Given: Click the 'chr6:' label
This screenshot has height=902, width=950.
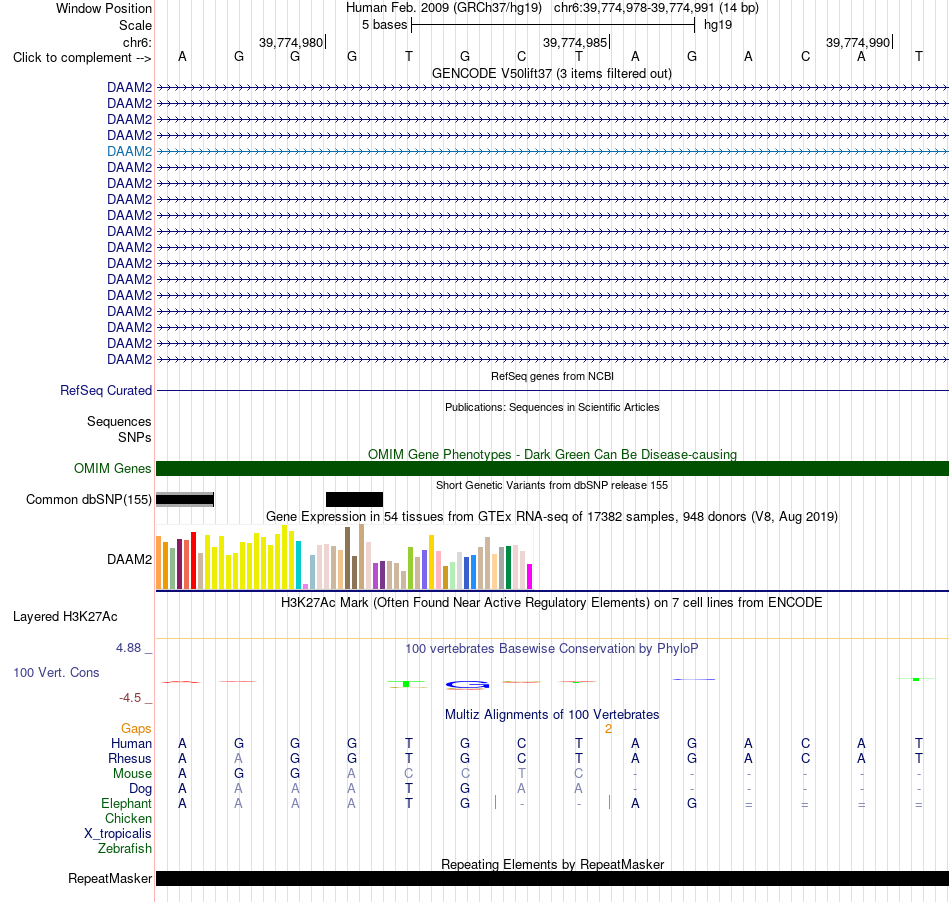Looking at the screenshot, I should [138, 42].
